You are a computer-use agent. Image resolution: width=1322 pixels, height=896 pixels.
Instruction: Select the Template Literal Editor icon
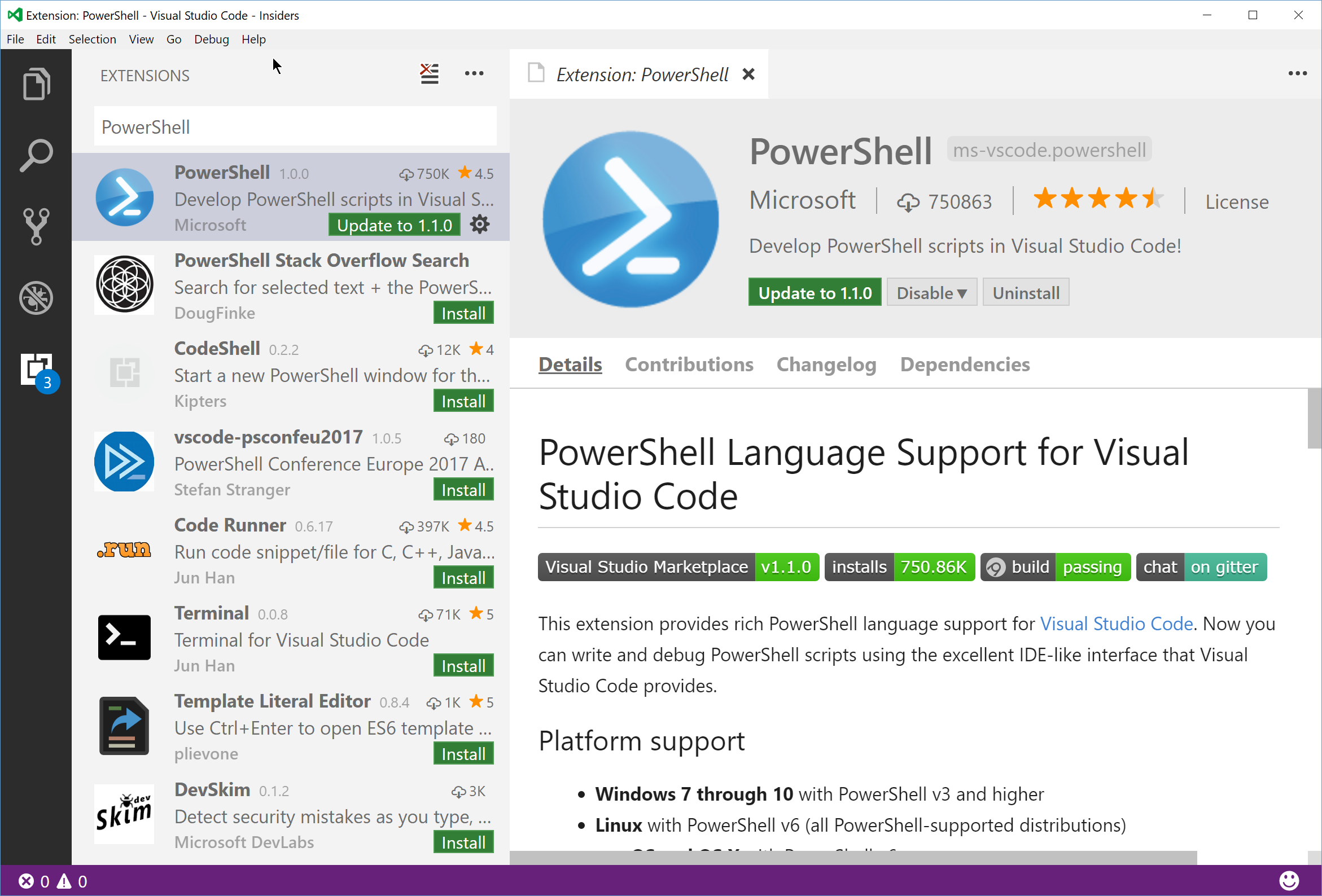tap(124, 726)
